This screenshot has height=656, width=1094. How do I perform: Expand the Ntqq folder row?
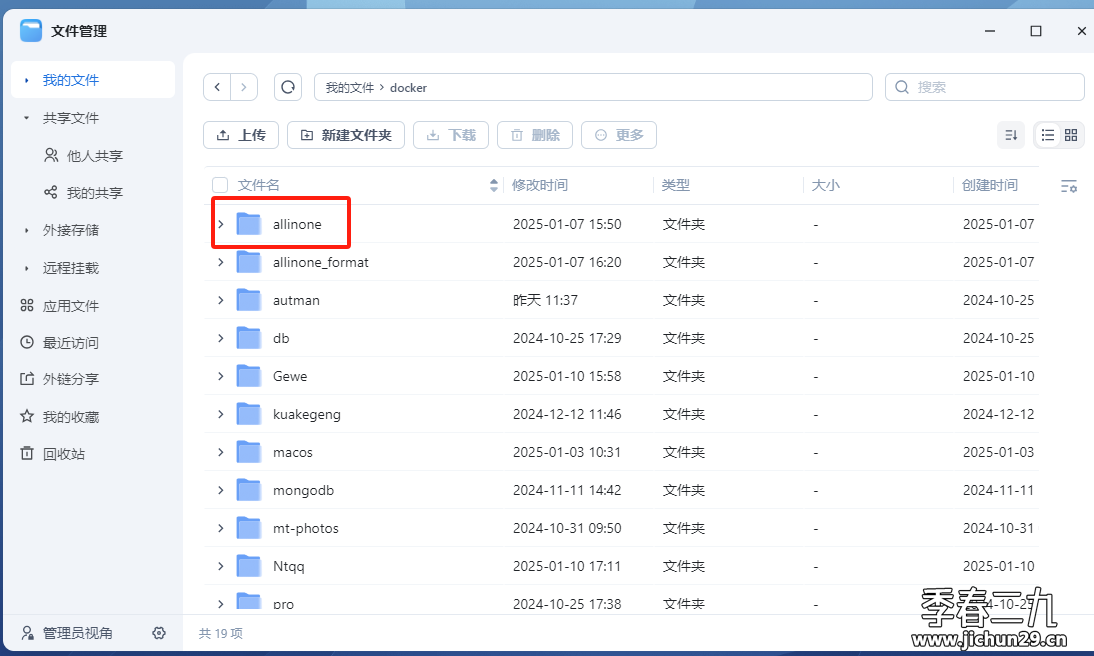[x=220, y=566]
